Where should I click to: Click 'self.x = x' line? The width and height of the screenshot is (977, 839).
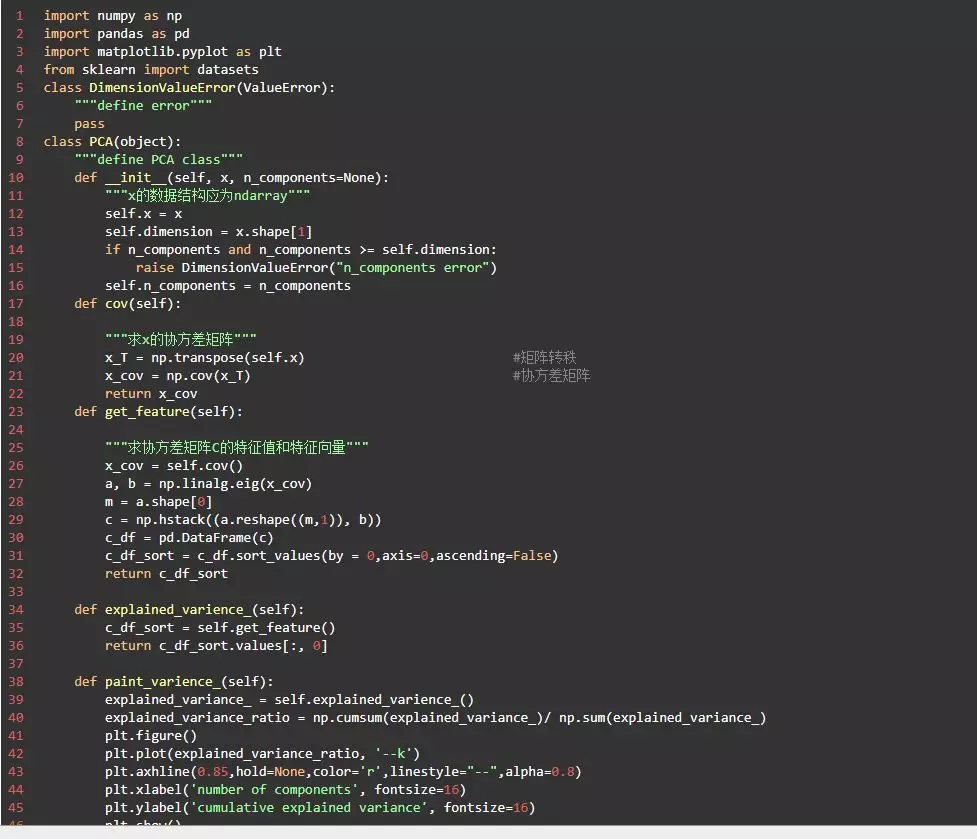144,214
